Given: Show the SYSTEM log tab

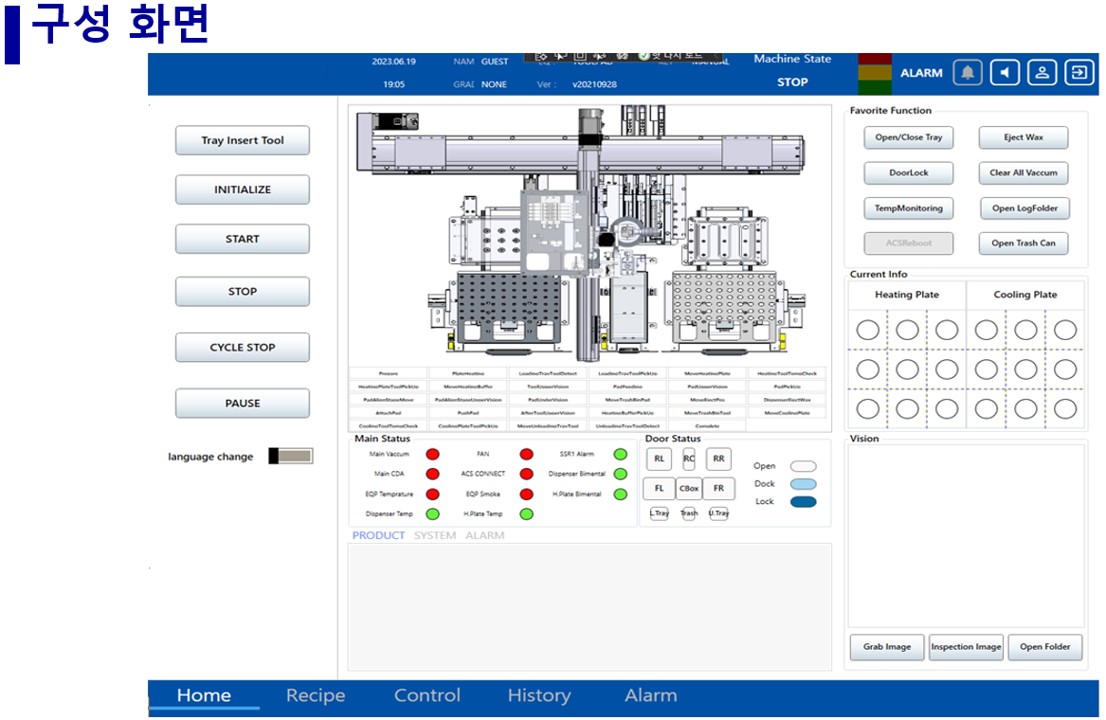Looking at the screenshot, I should click(x=435, y=536).
